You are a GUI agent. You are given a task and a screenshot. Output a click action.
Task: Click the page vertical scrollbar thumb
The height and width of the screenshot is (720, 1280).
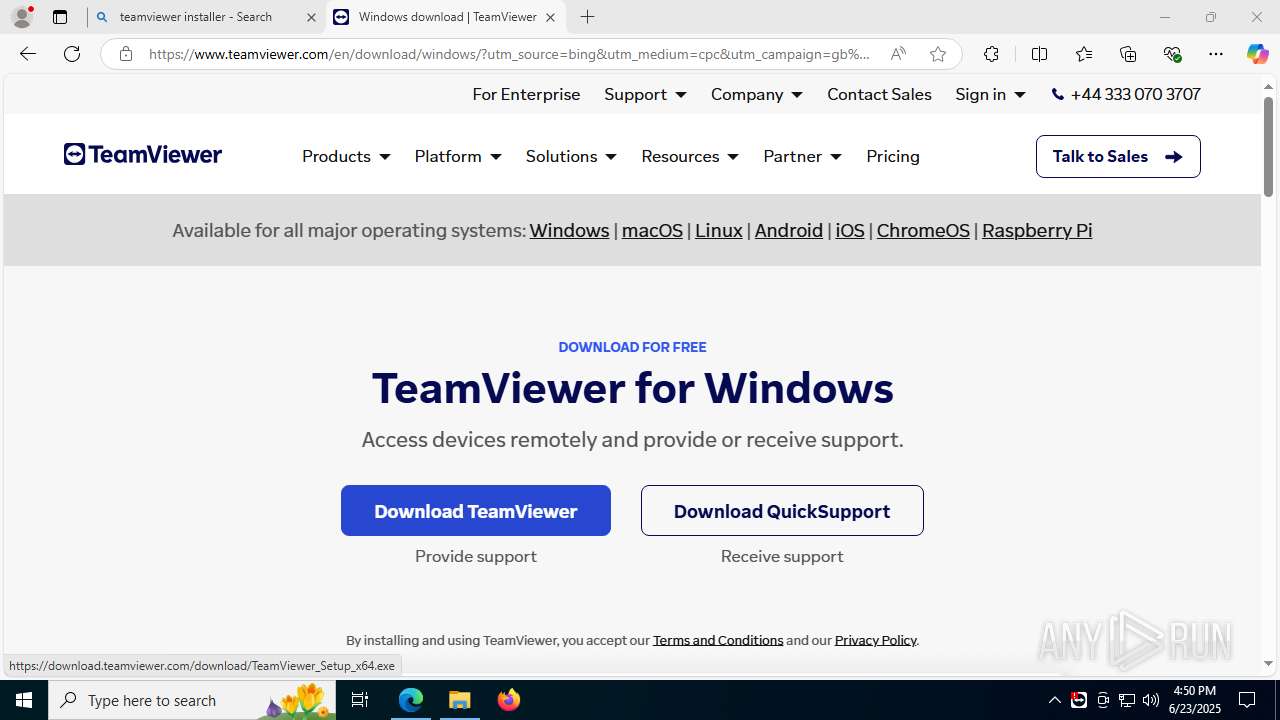tap(1268, 146)
